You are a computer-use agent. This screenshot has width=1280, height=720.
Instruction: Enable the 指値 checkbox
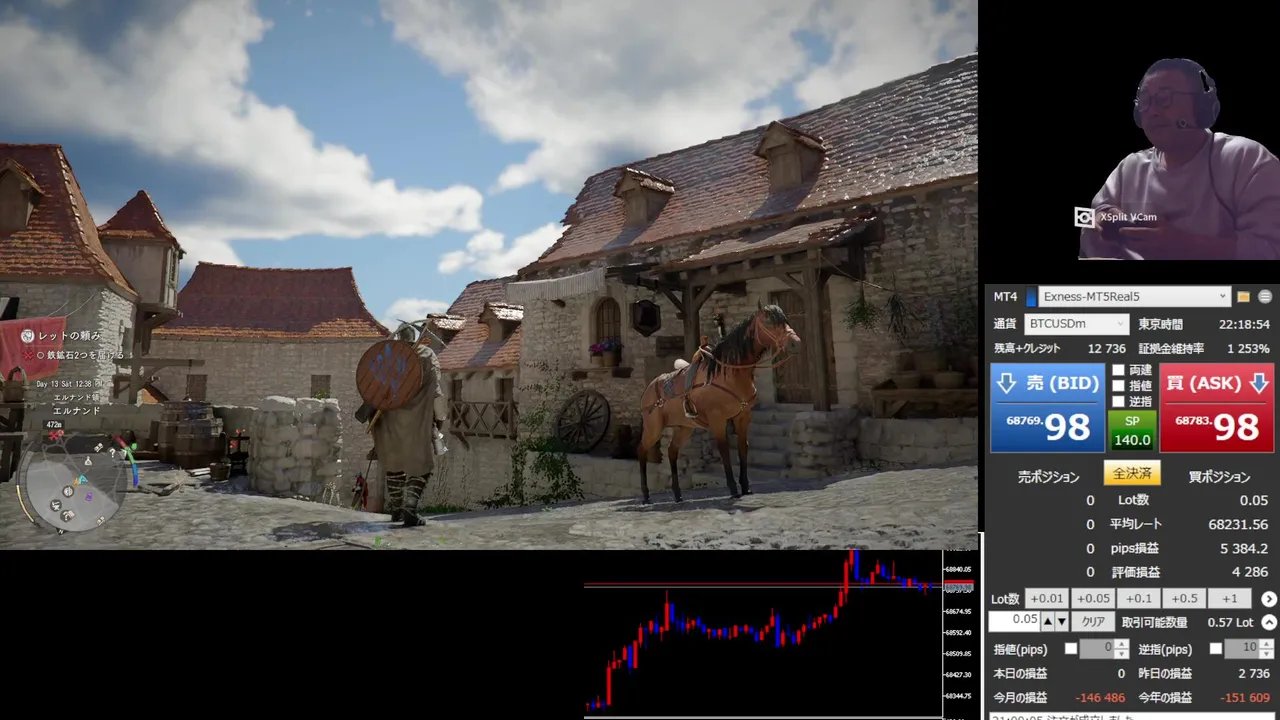[x=1118, y=386]
